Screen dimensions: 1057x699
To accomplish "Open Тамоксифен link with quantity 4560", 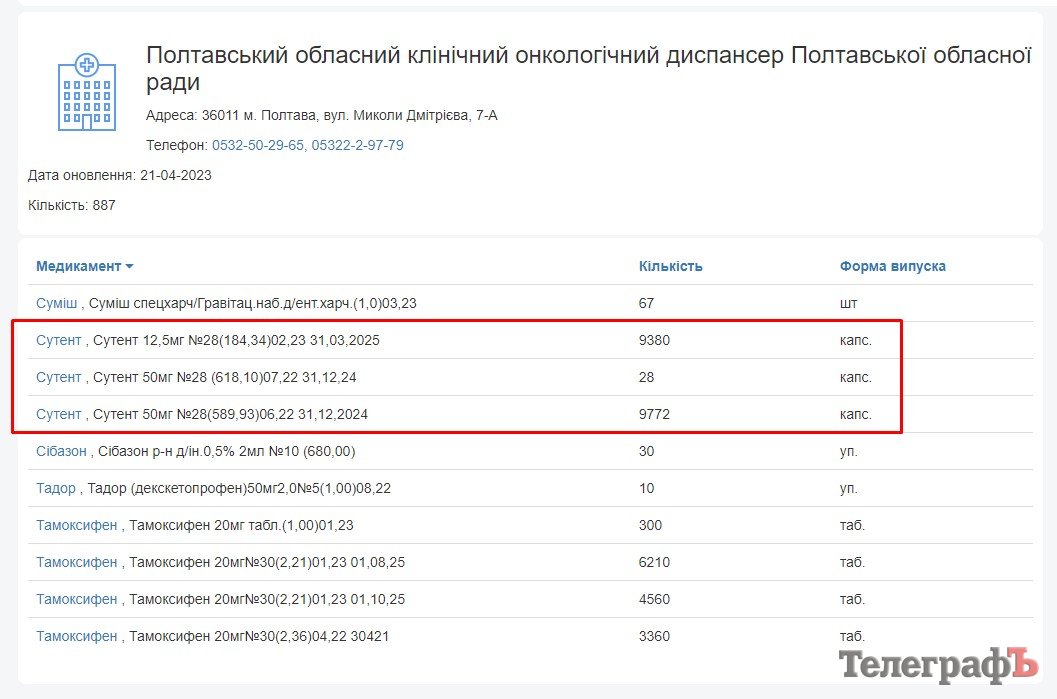I will pyautogui.click(x=76, y=599).
